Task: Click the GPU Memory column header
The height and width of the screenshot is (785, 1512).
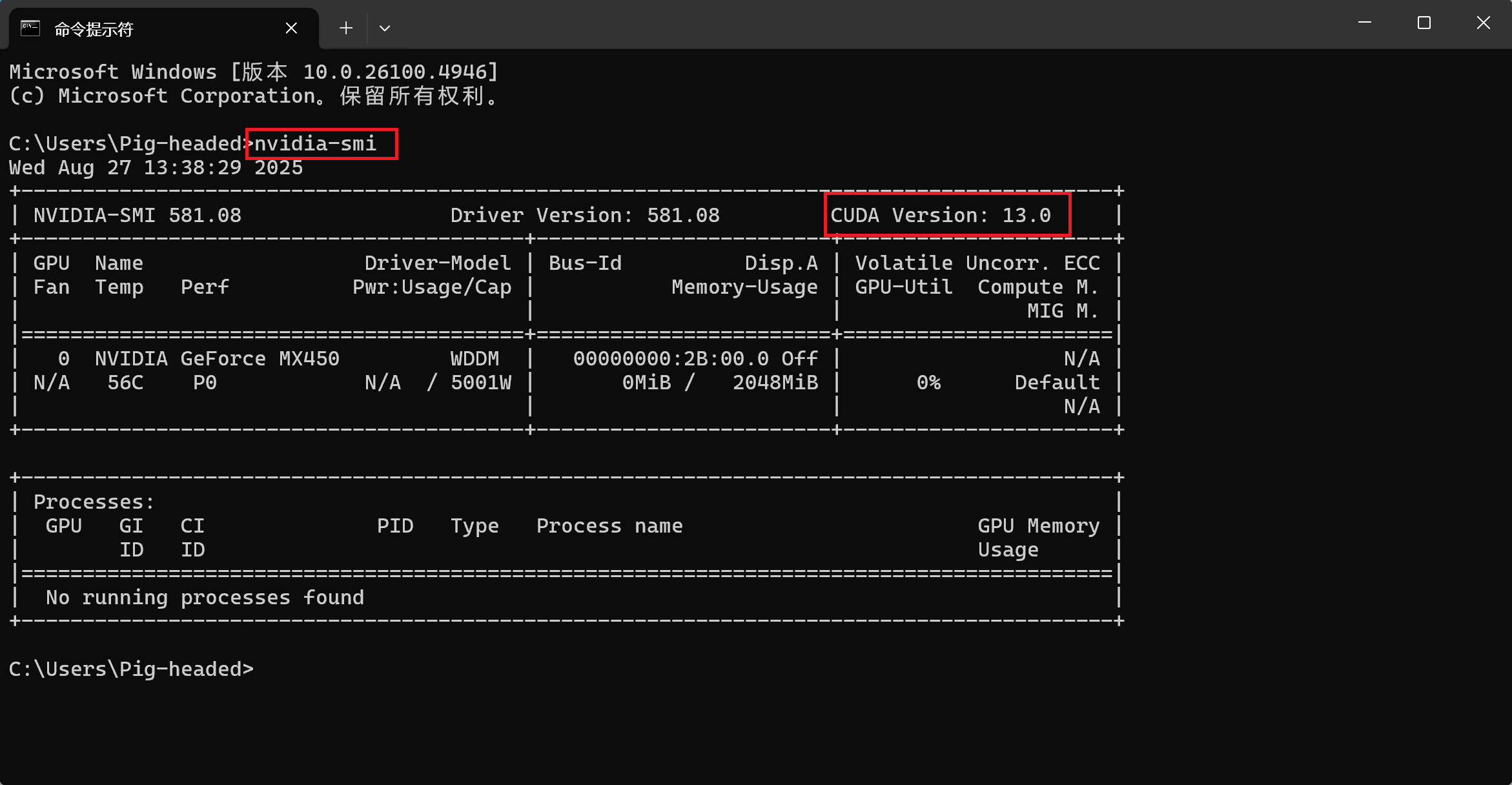Action: pyautogui.click(x=1039, y=525)
